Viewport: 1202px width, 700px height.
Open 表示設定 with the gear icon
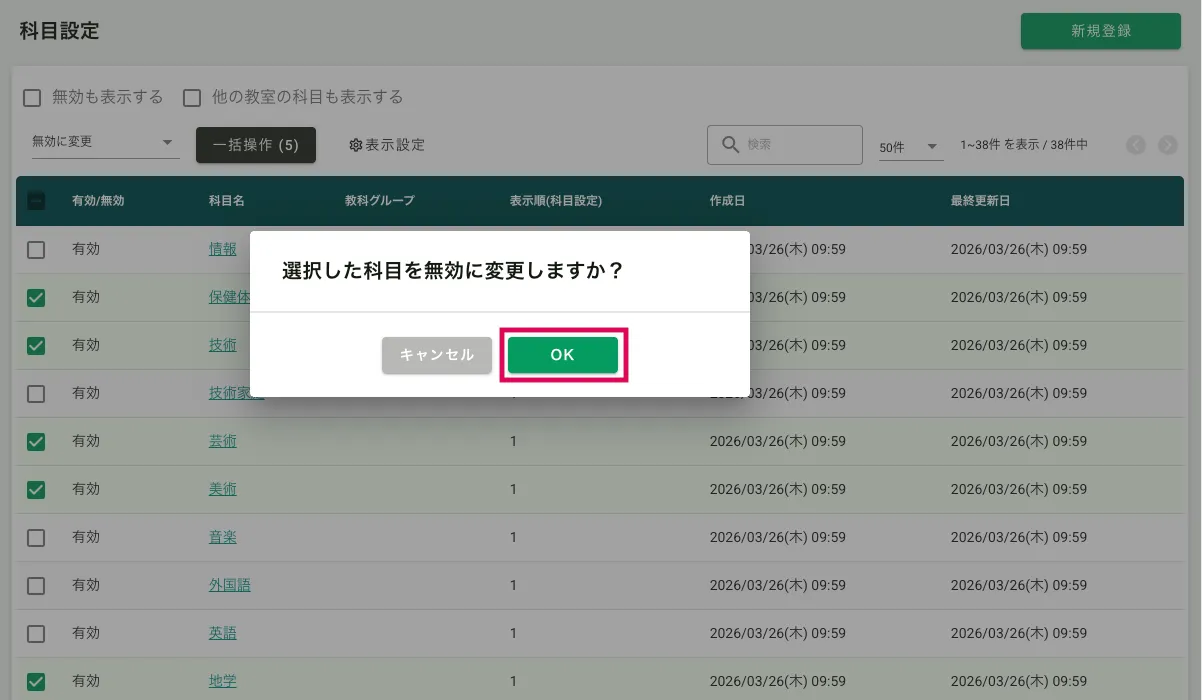tap(387, 145)
